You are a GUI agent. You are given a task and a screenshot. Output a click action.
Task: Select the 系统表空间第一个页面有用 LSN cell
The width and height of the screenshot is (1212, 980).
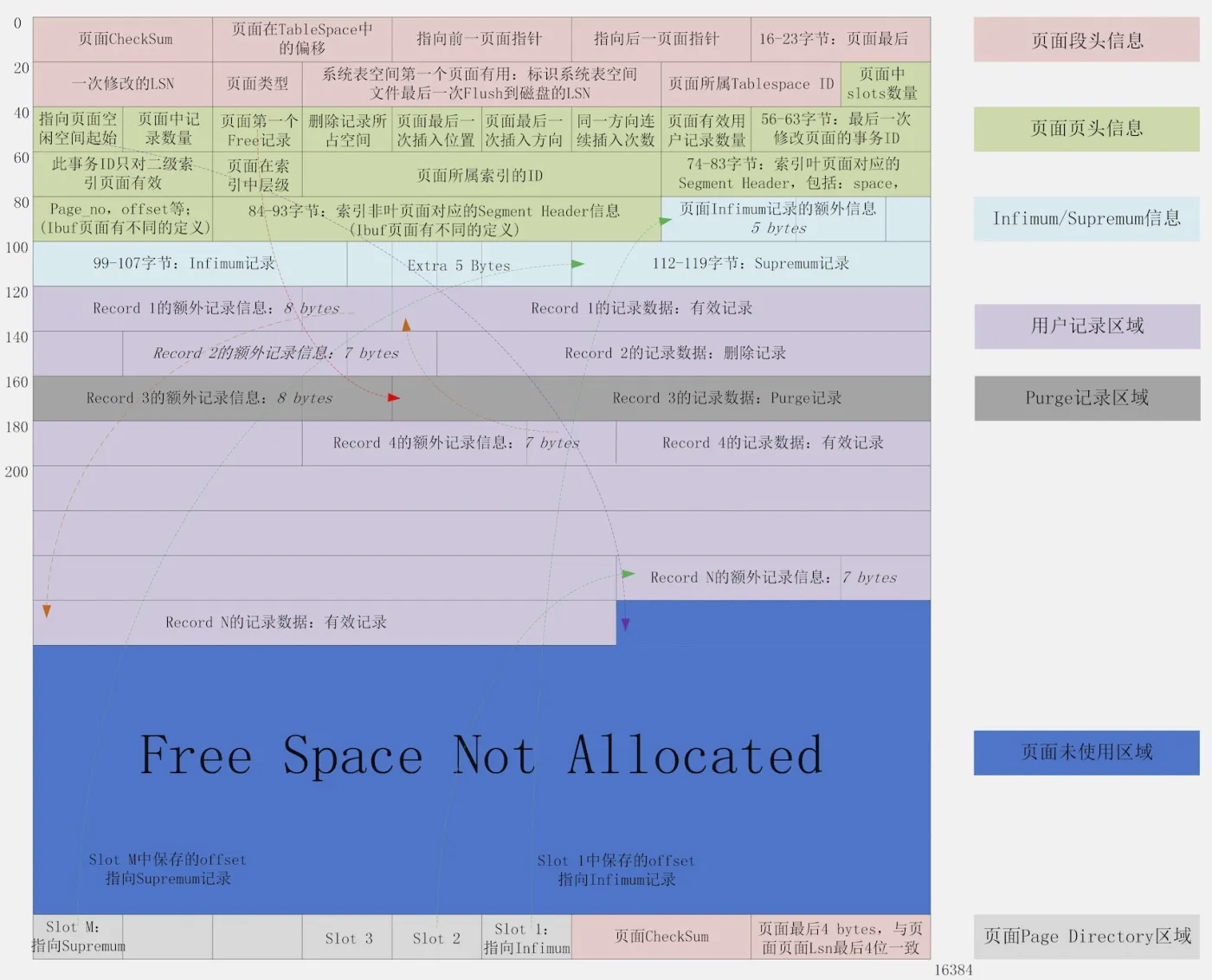[481, 84]
